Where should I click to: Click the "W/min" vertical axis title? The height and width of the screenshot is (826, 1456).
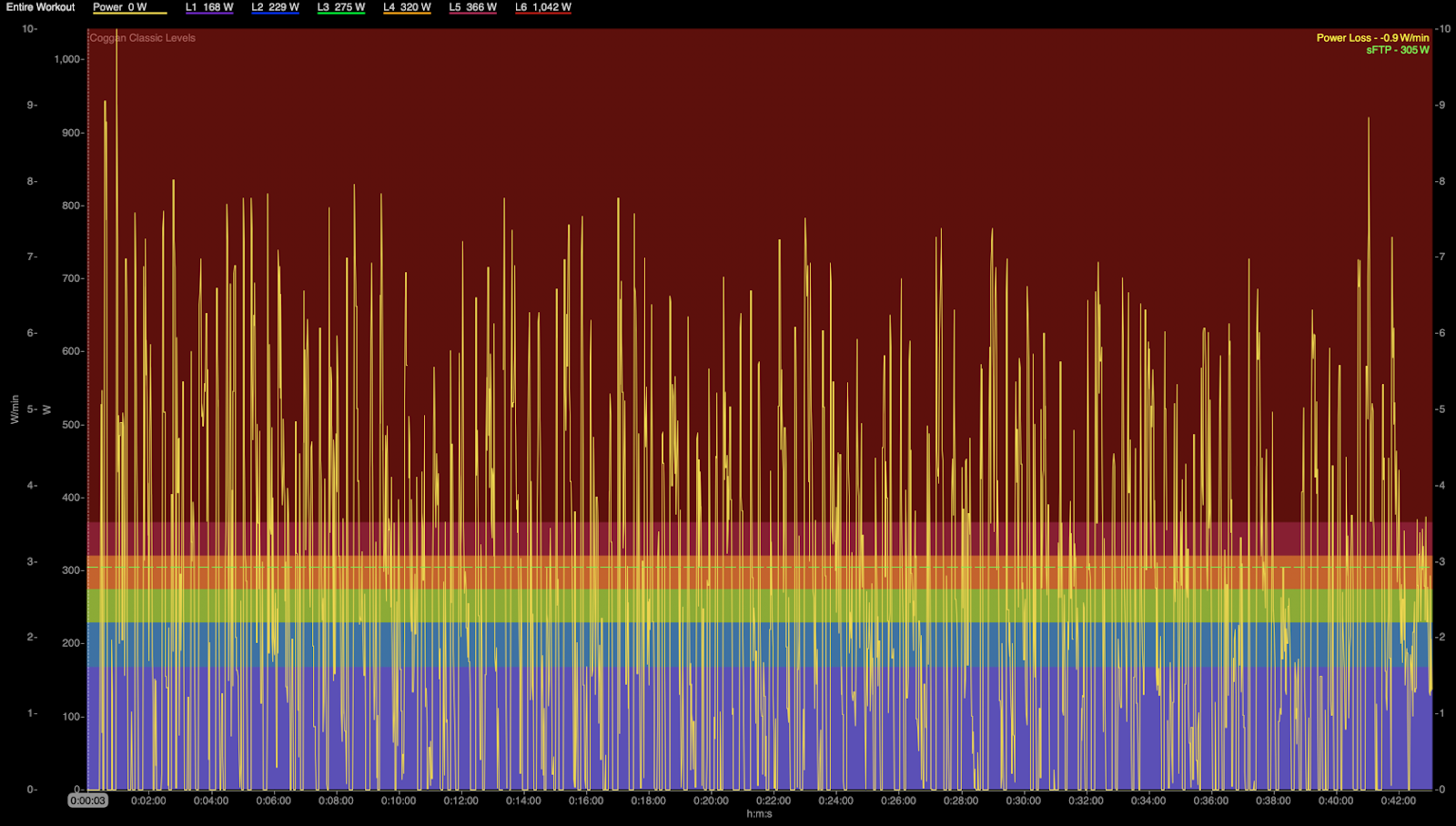pos(15,409)
